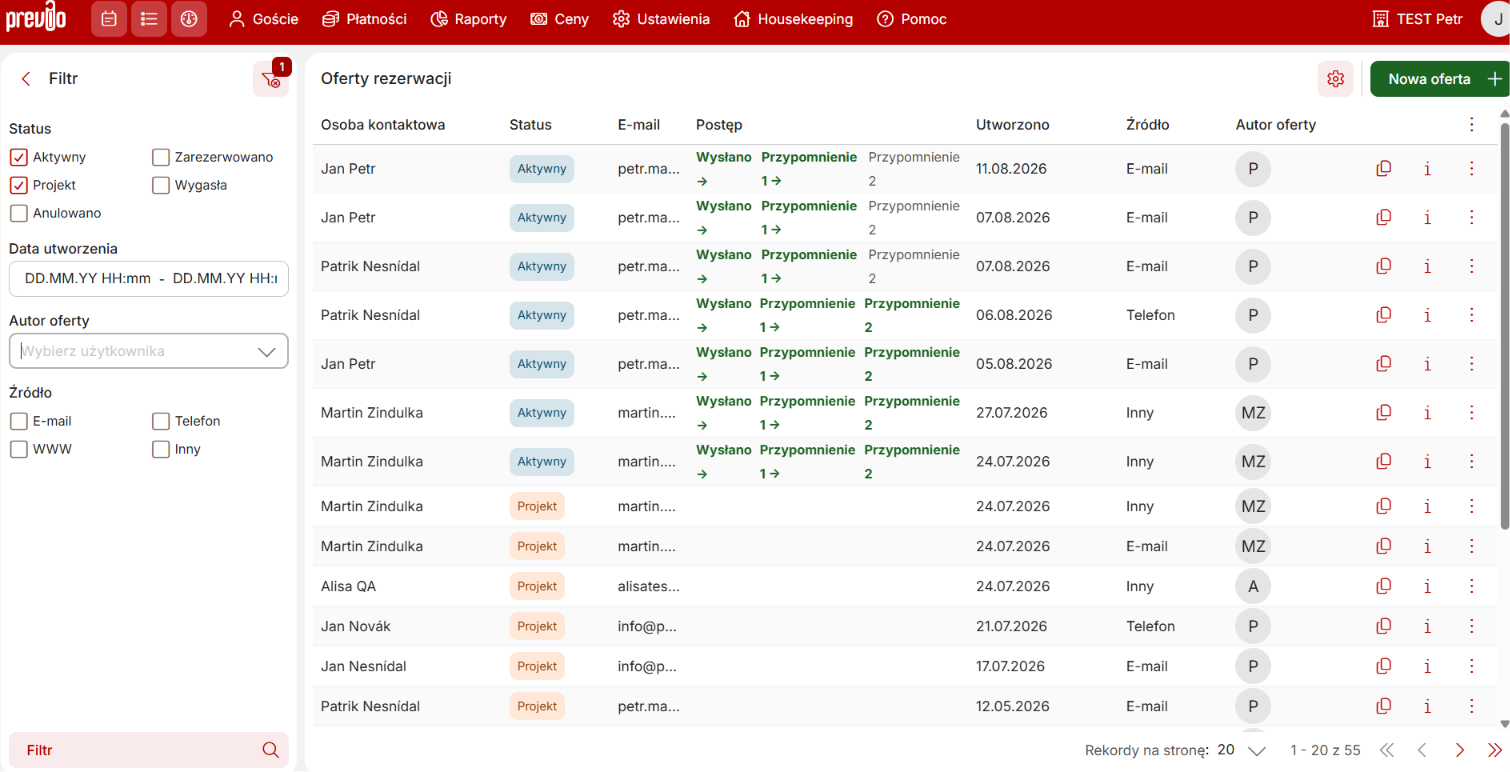Open the records per page dropdown

(x=1242, y=750)
